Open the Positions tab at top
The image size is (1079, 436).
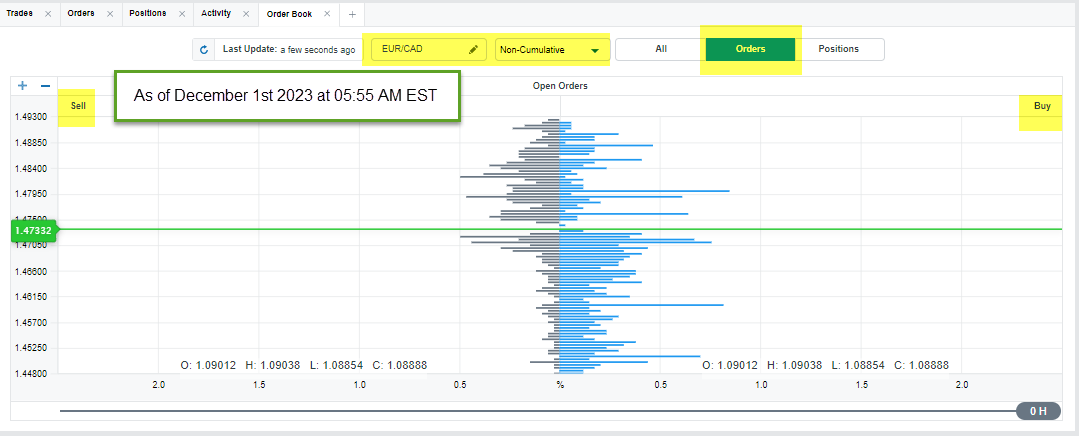click(x=146, y=14)
